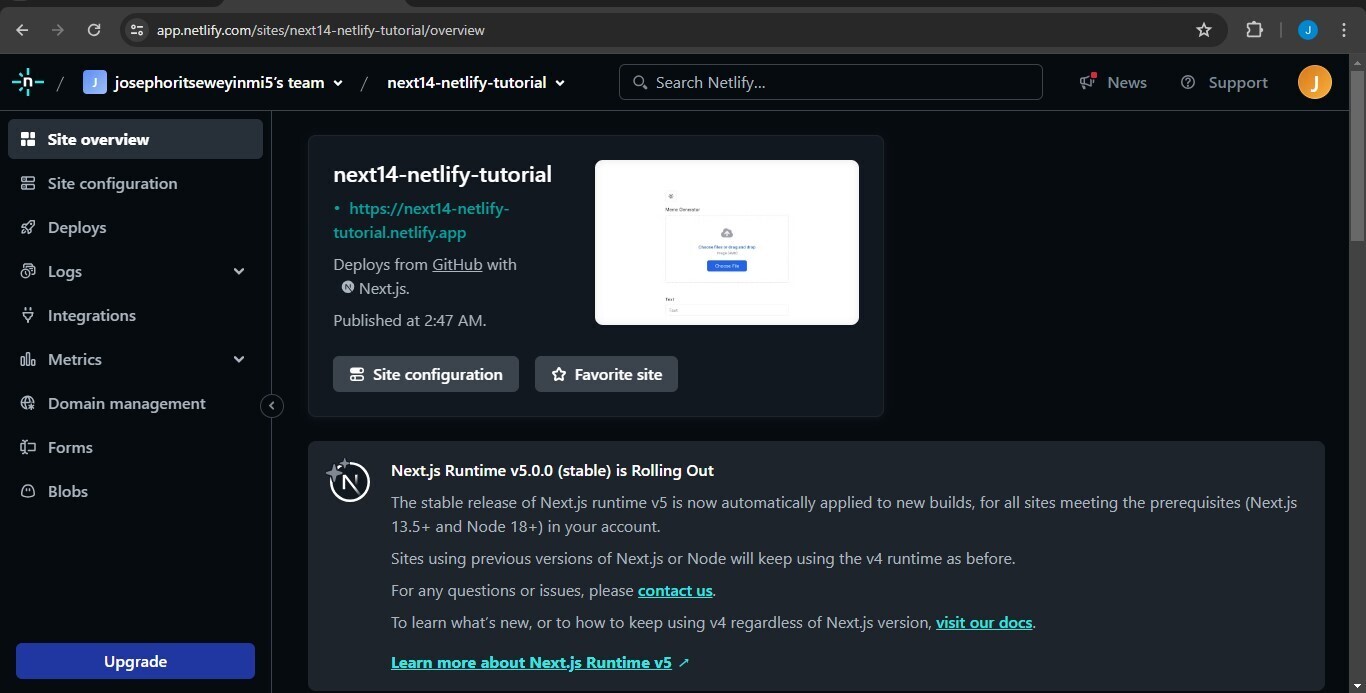The width and height of the screenshot is (1366, 693).
Task: Open the next14-netlify-tutorial.netlify.app URL link
Action: tap(421, 220)
